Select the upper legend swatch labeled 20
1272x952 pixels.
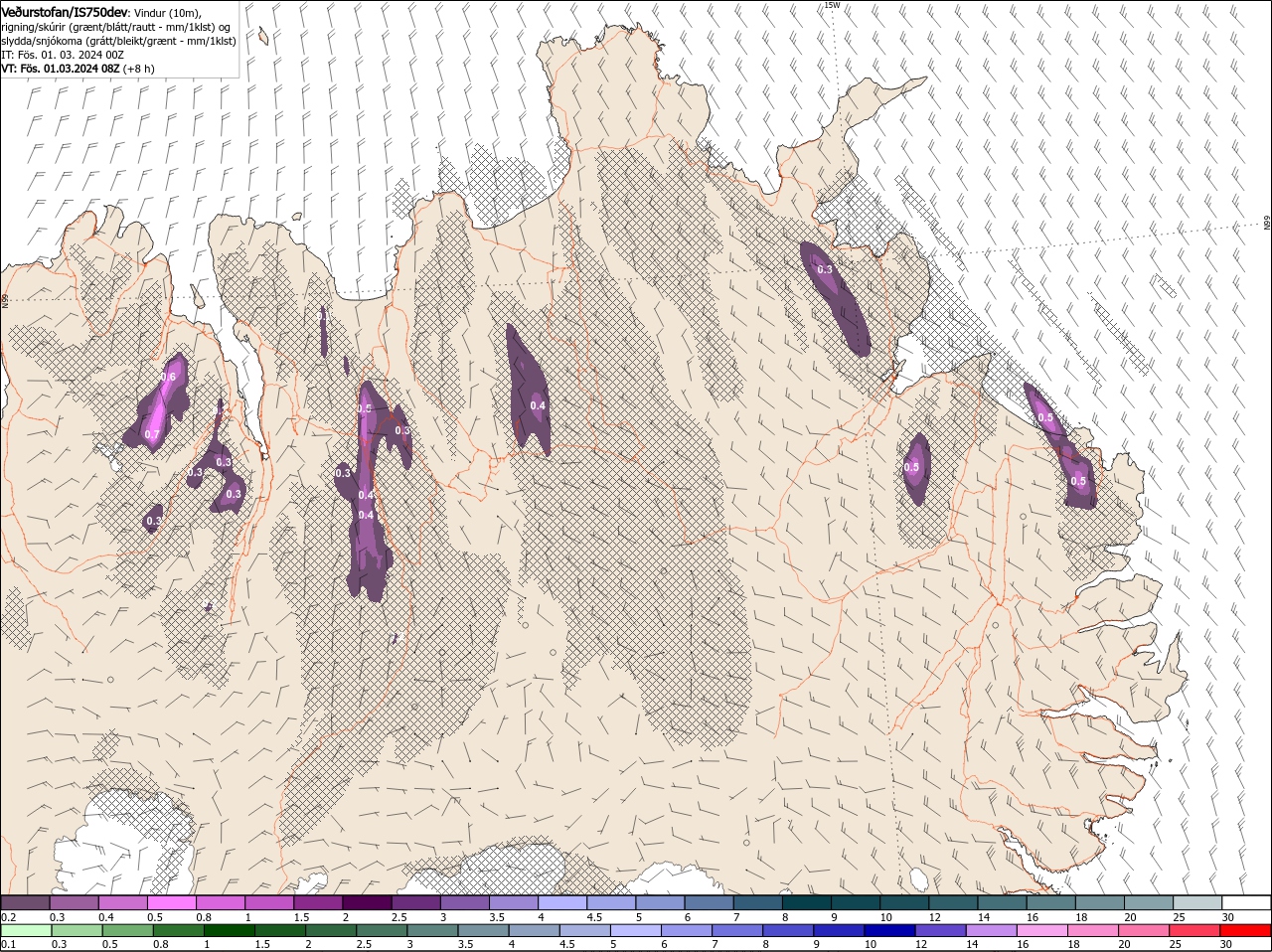click(x=1149, y=902)
